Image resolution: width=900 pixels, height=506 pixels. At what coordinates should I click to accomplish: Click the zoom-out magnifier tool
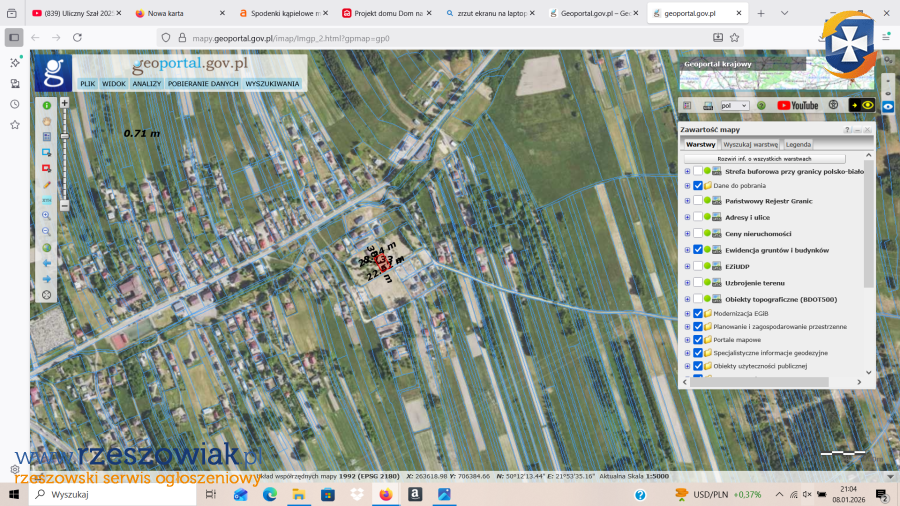[46, 232]
